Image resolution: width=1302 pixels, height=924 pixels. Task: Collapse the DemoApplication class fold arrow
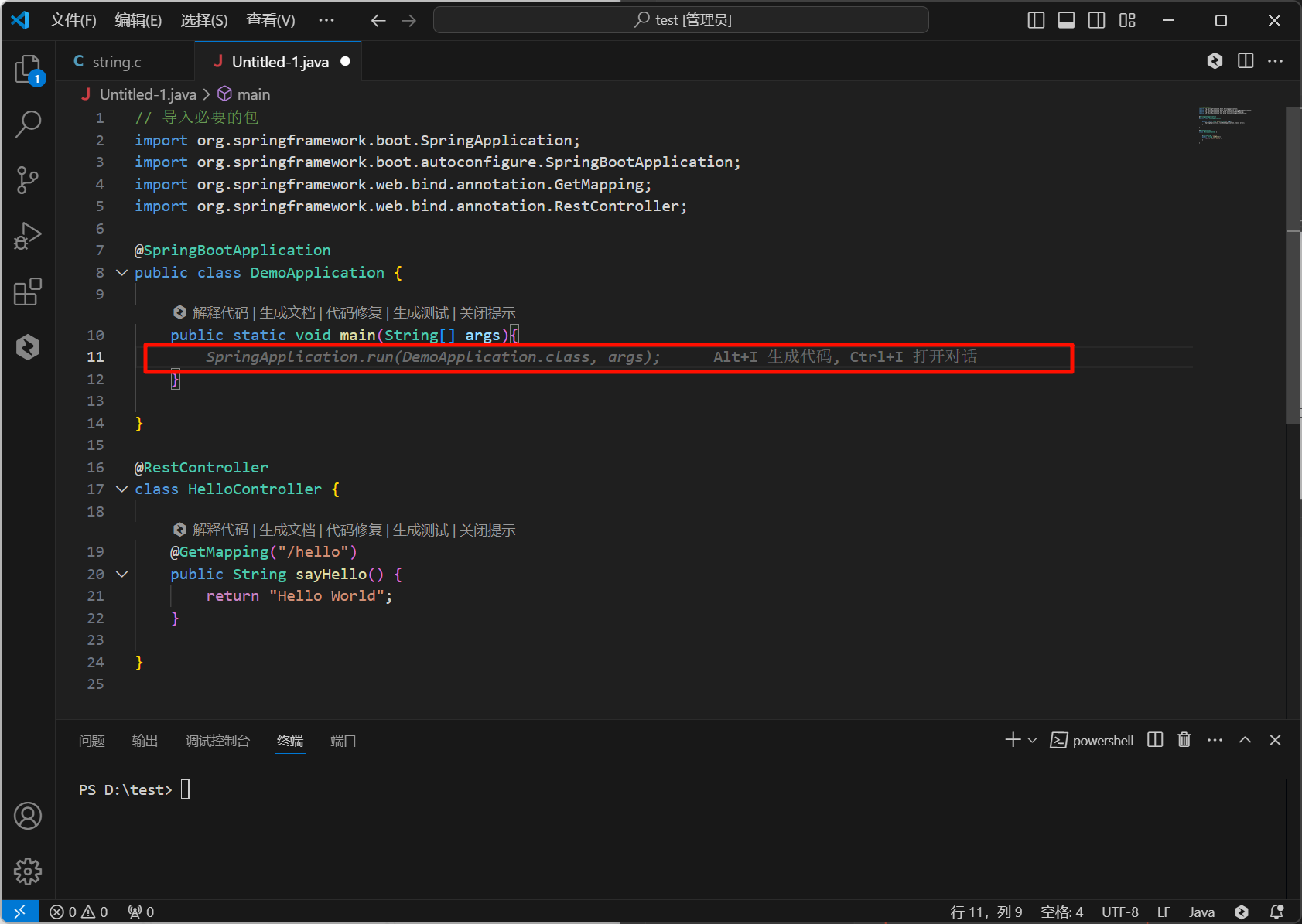(x=121, y=273)
